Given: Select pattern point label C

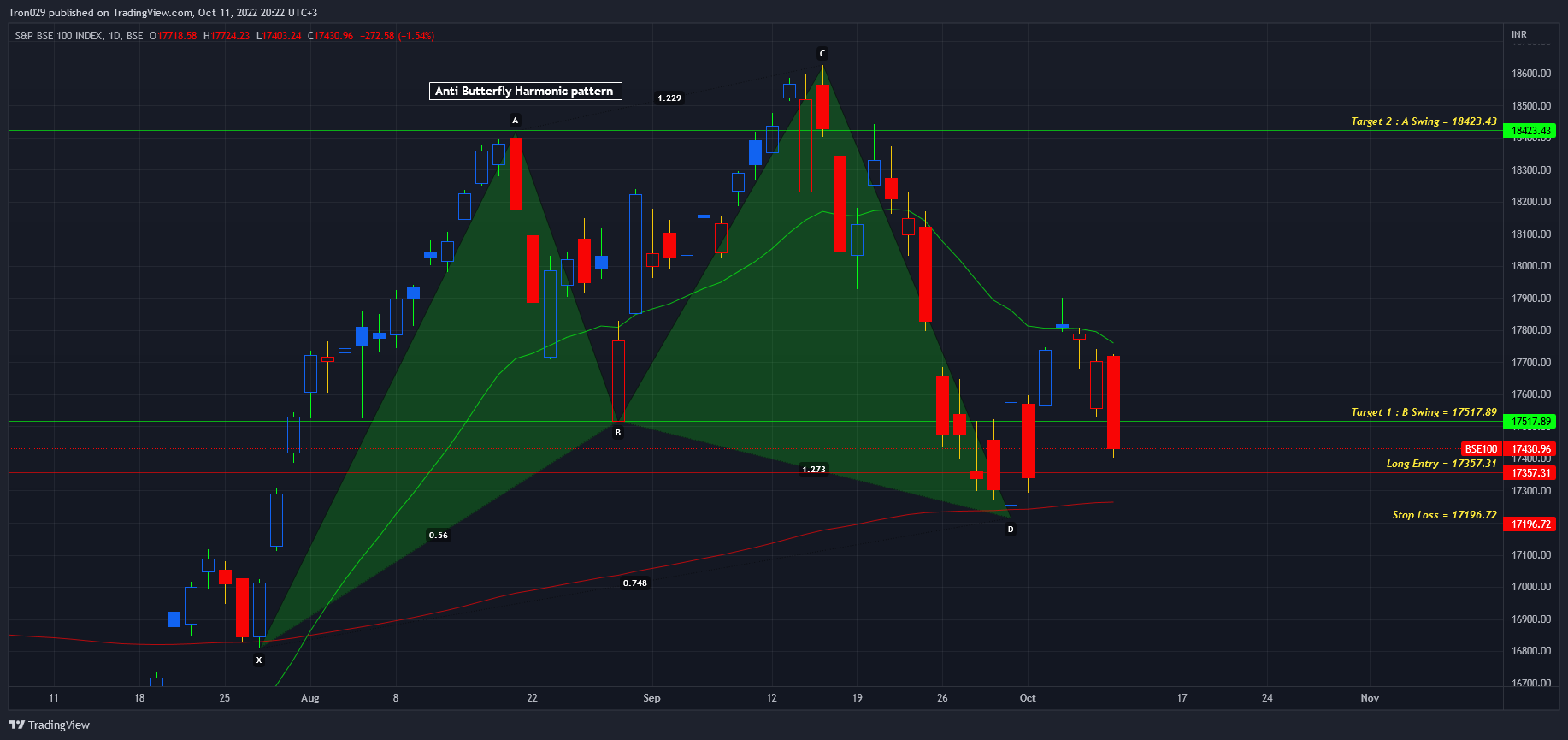Looking at the screenshot, I should click(x=822, y=53).
